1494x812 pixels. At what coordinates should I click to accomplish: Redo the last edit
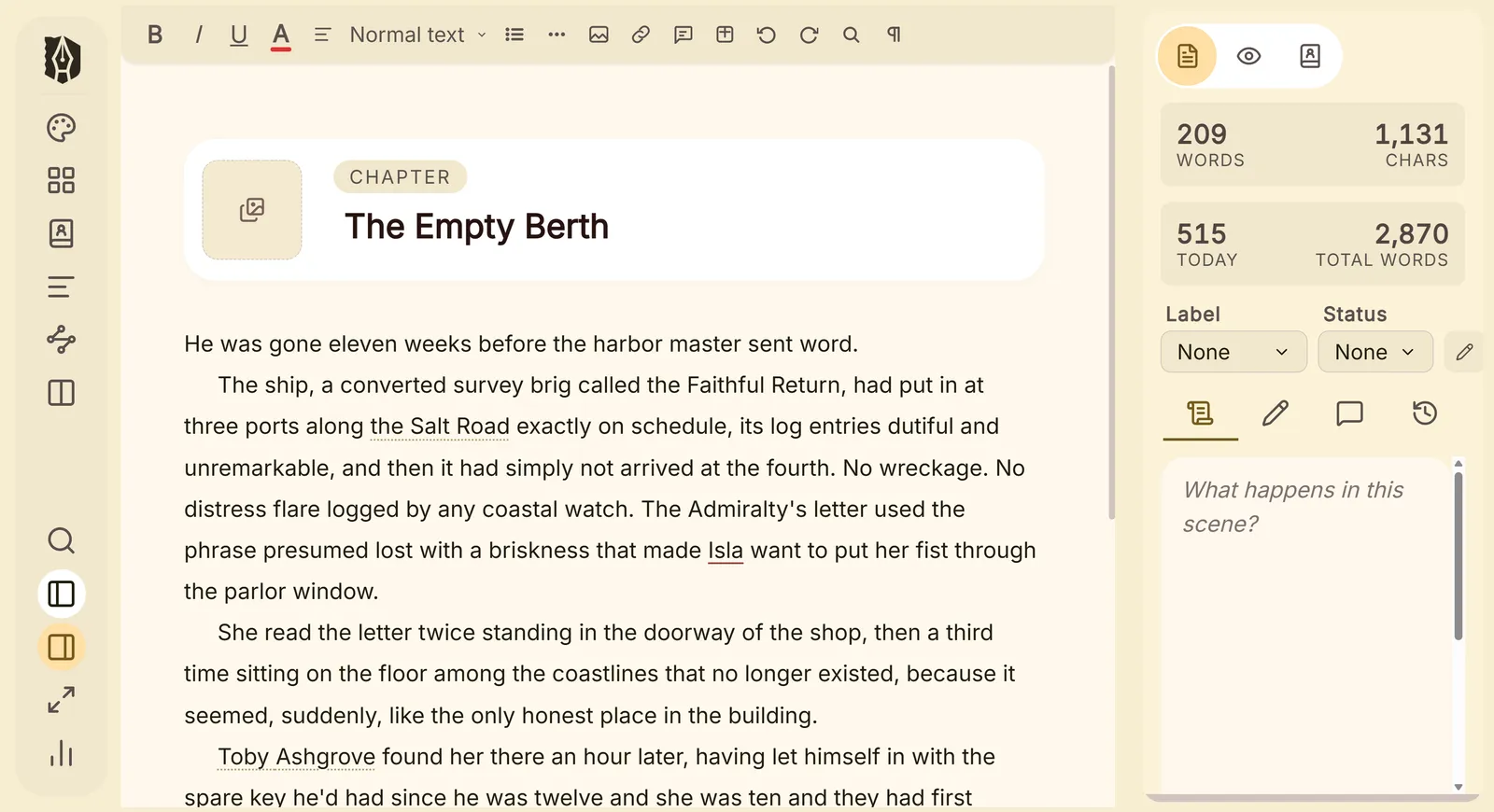pos(810,35)
